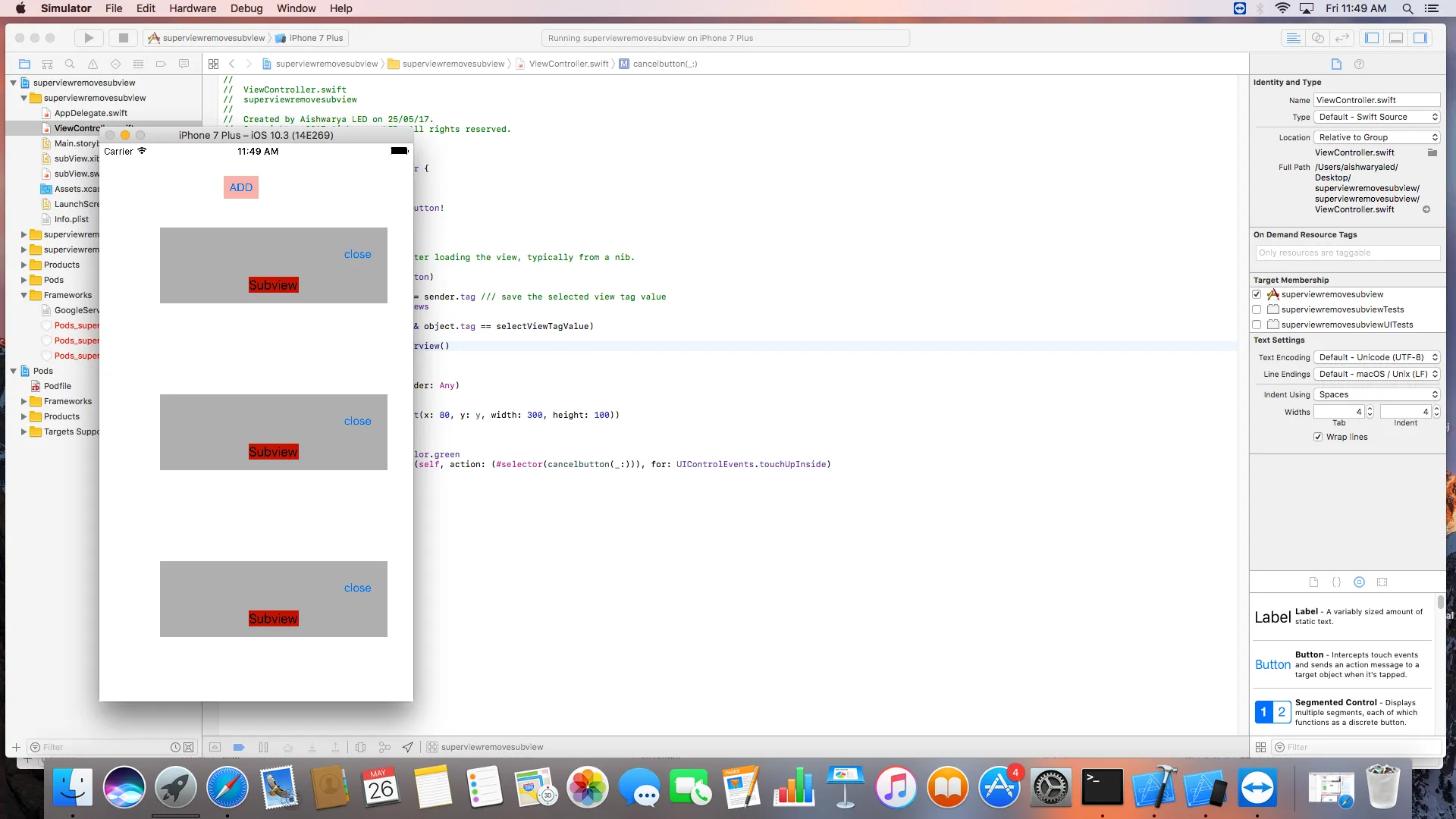The width and height of the screenshot is (1456, 819).
Task: Open the Debug menu
Action: [246, 8]
